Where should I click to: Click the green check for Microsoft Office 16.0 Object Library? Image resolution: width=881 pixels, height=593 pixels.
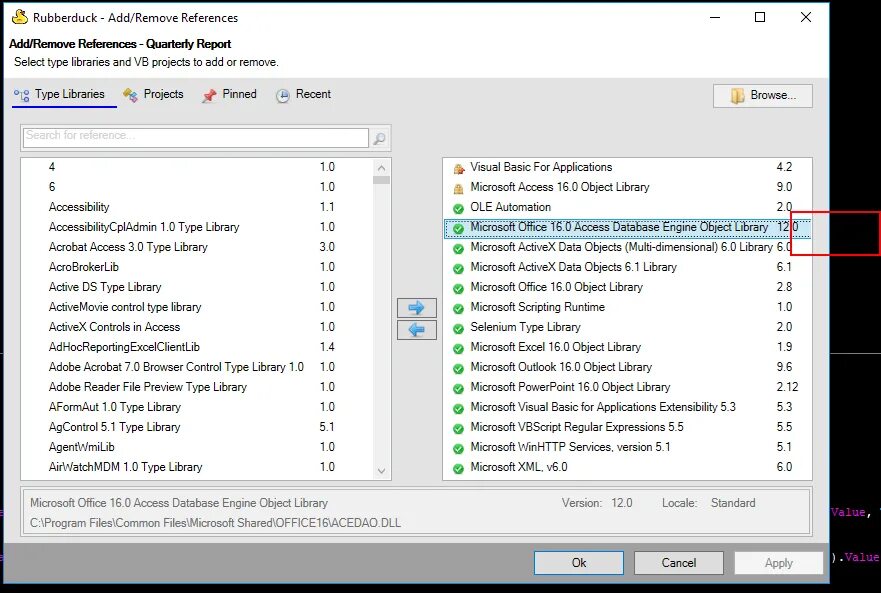pos(458,288)
